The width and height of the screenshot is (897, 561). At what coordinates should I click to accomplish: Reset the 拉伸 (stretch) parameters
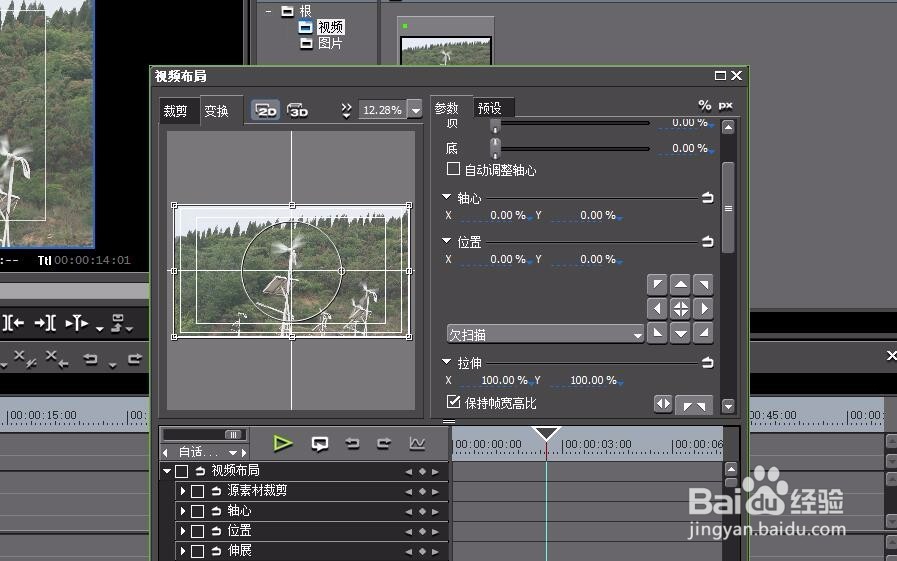[x=708, y=363]
